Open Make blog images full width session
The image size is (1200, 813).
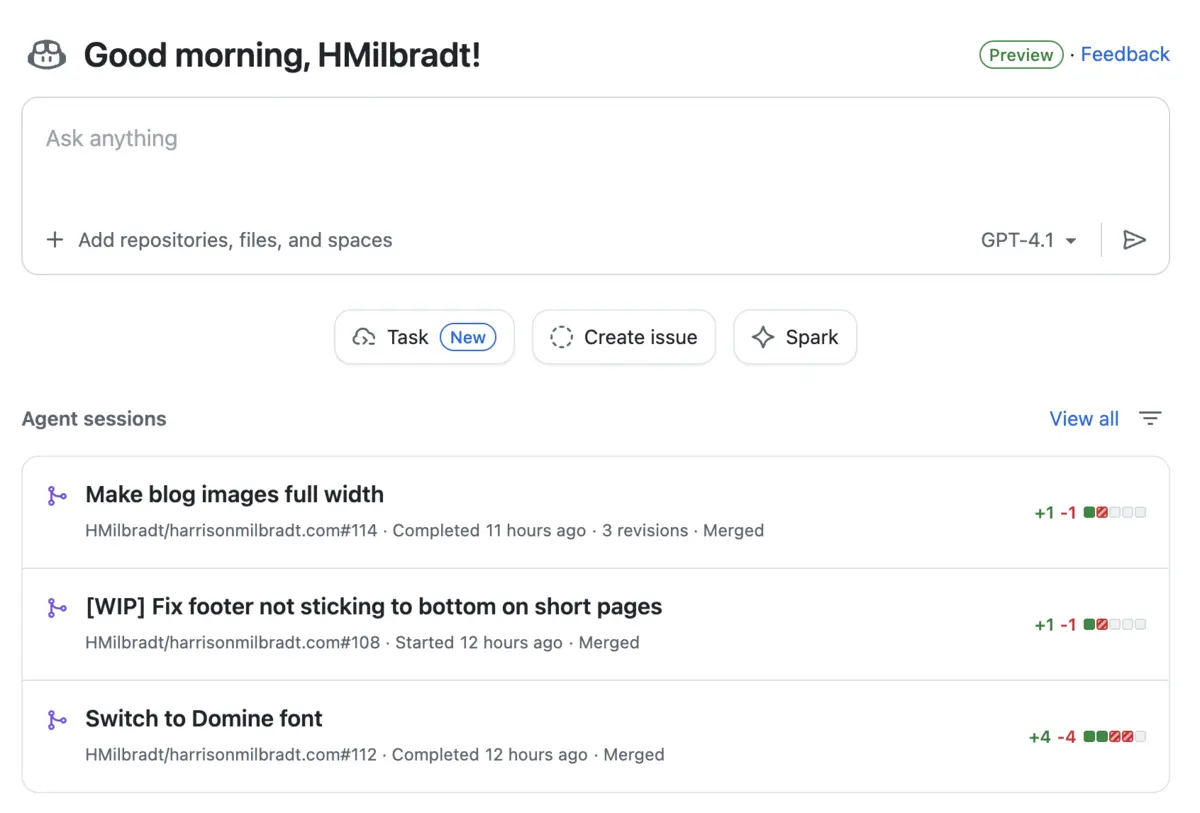click(x=235, y=494)
